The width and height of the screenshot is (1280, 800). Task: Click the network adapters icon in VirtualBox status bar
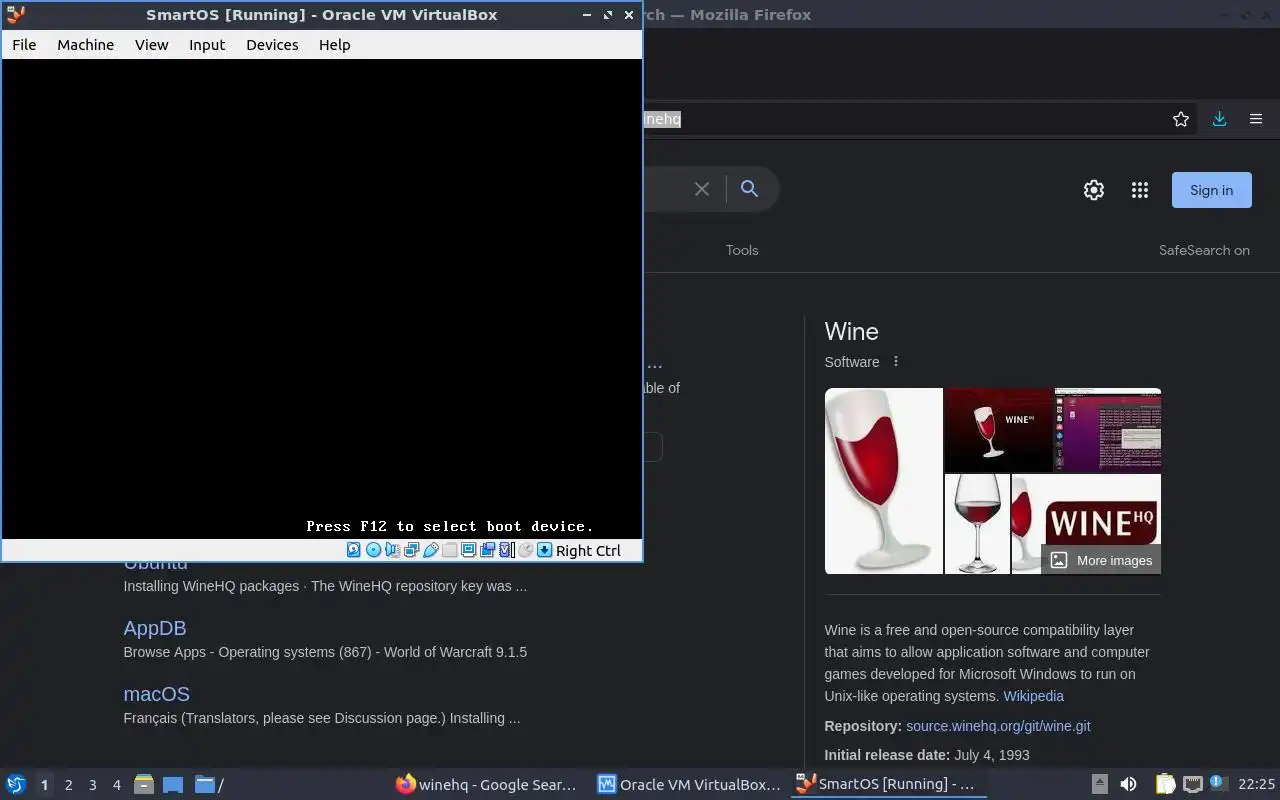point(411,550)
